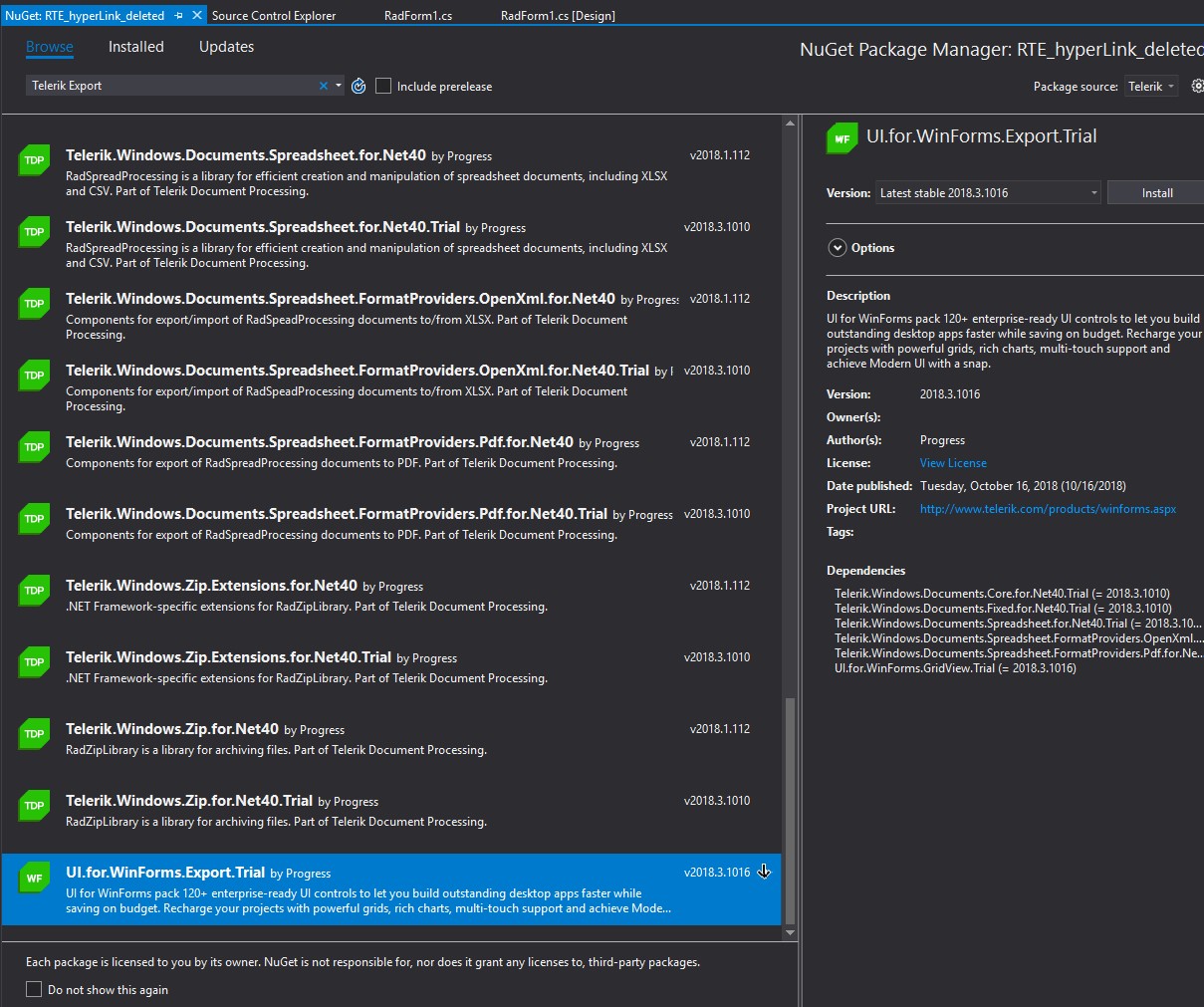Image resolution: width=1204 pixels, height=1007 pixels.
Task: Switch to the Updates tab
Action: click(226, 47)
